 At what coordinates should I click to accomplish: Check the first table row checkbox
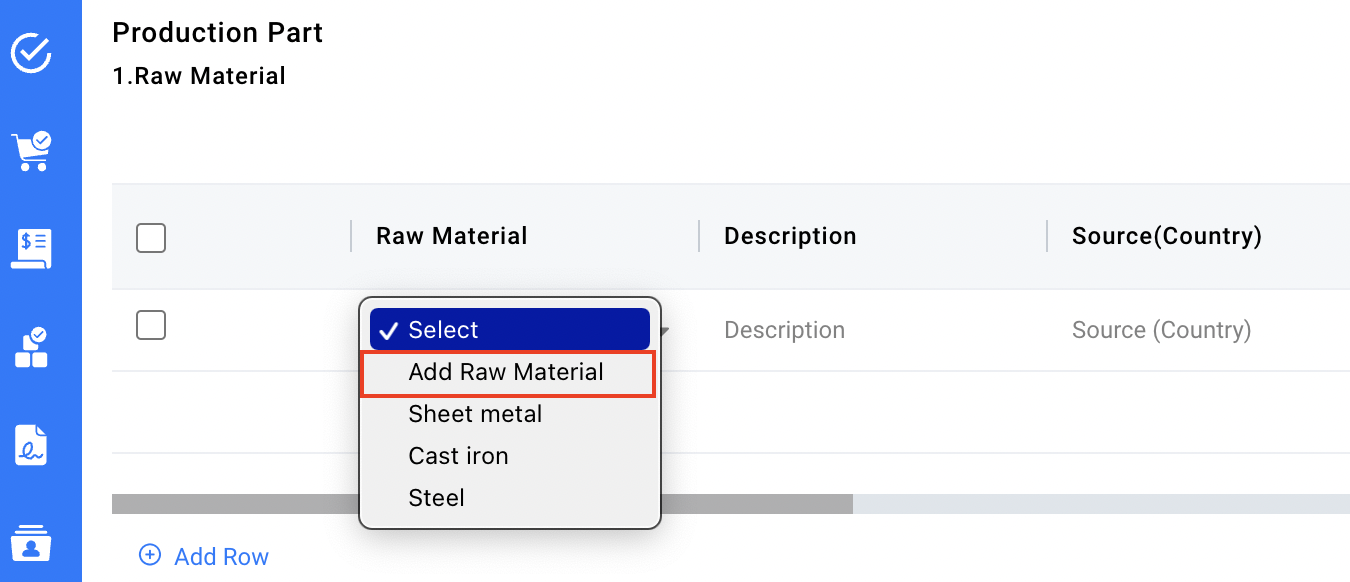pos(151,325)
